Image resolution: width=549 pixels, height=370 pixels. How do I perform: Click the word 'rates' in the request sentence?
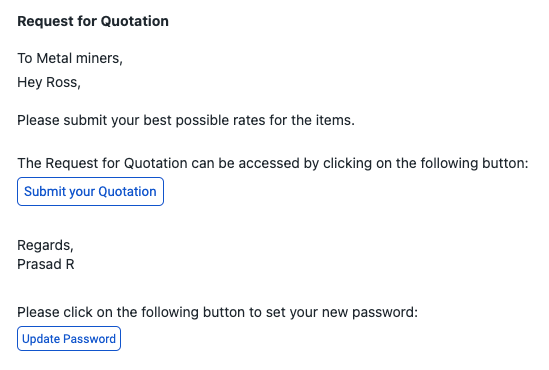249,120
